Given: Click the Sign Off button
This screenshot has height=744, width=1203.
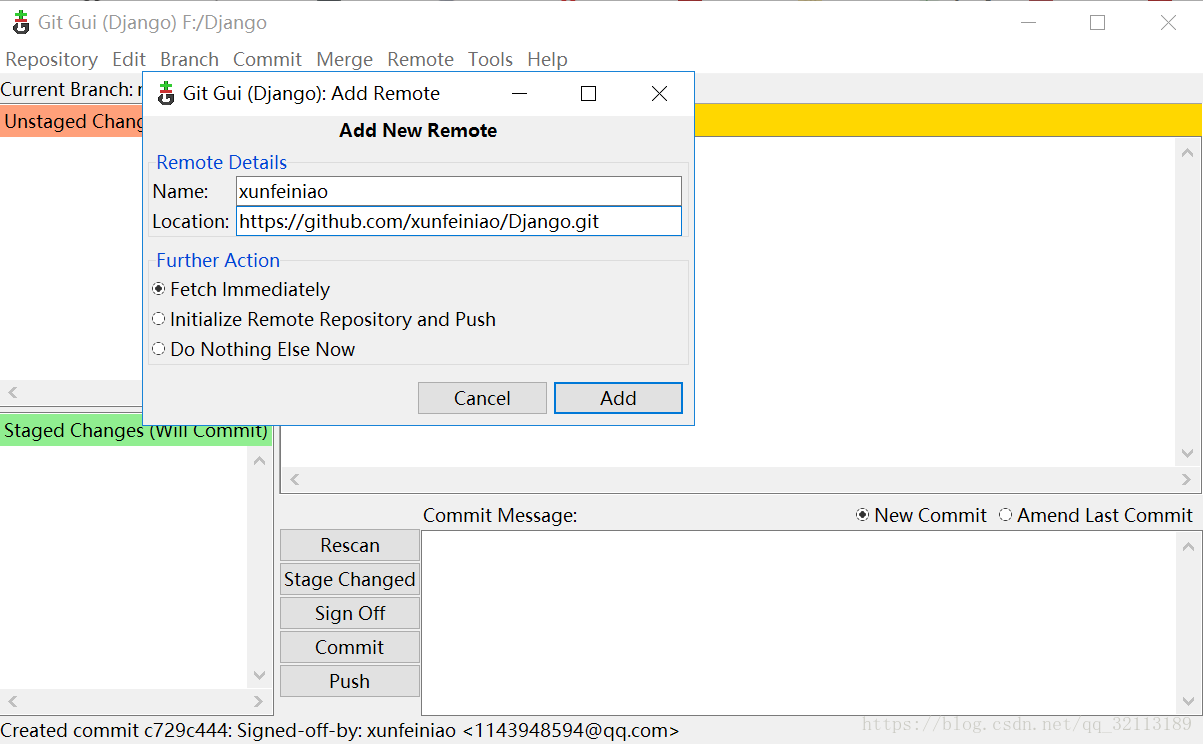Looking at the screenshot, I should [x=350, y=613].
